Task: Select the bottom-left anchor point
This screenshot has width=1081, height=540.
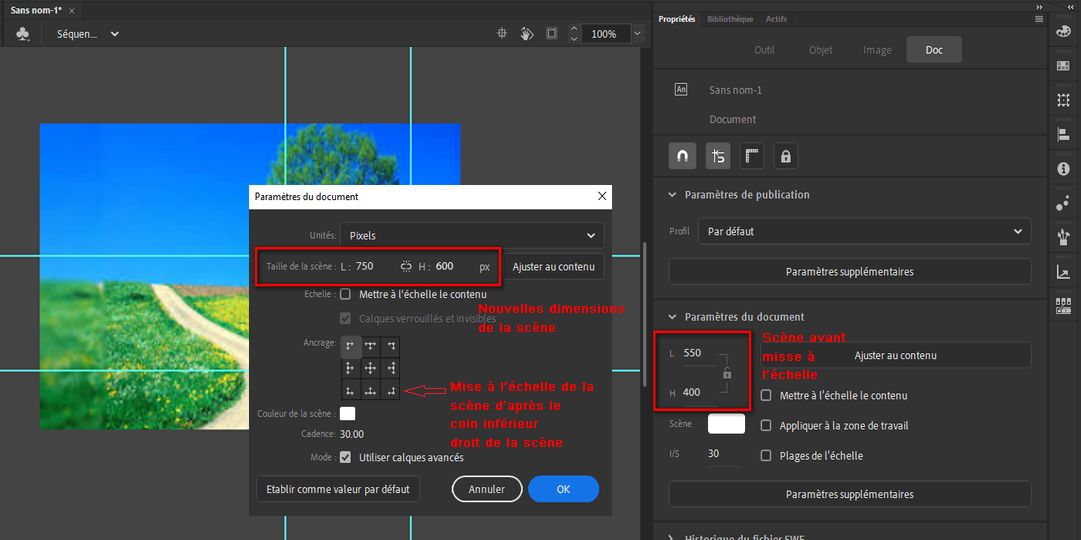Action: tap(351, 390)
